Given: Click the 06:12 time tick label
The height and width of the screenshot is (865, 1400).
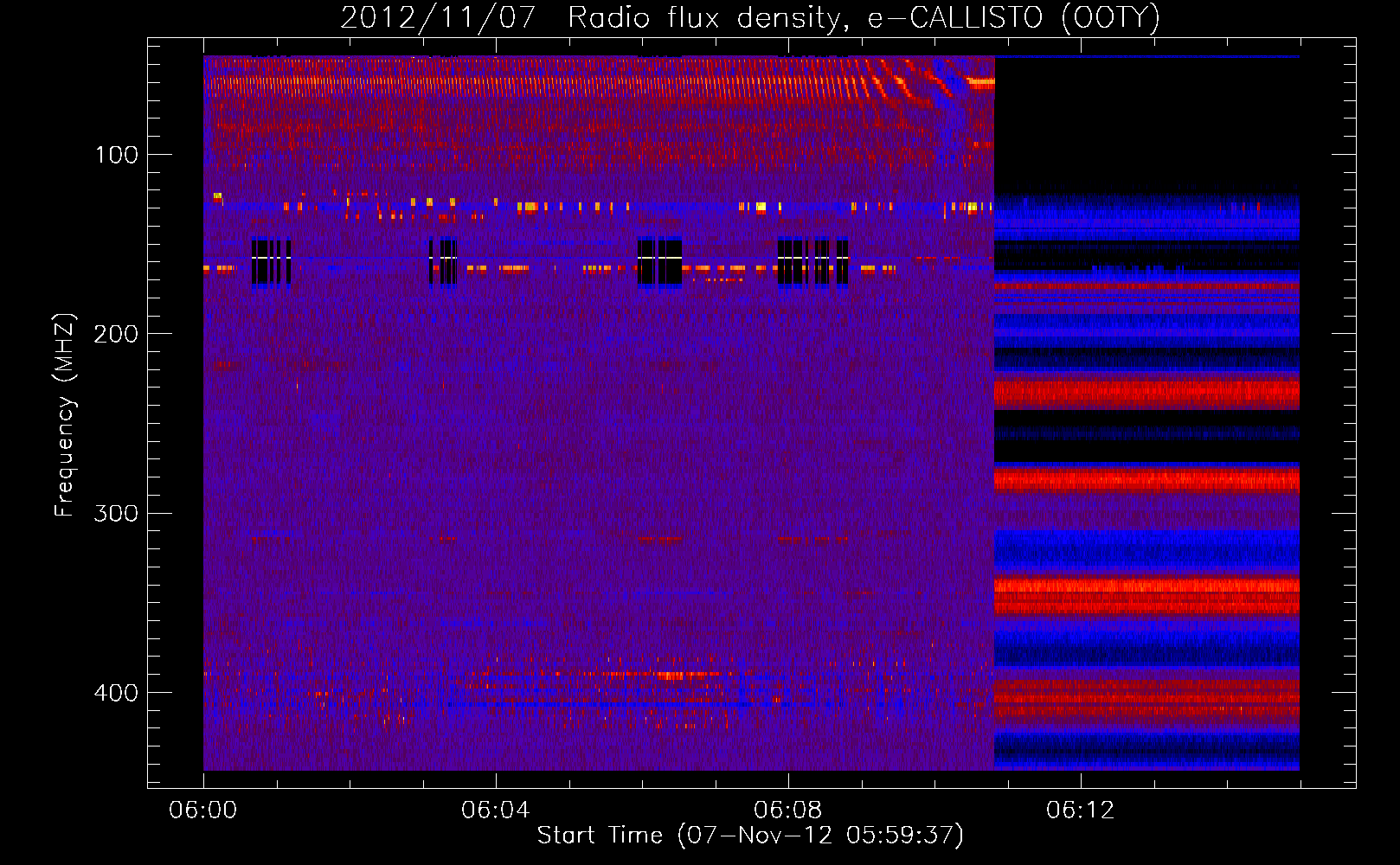Looking at the screenshot, I should point(1081,811).
